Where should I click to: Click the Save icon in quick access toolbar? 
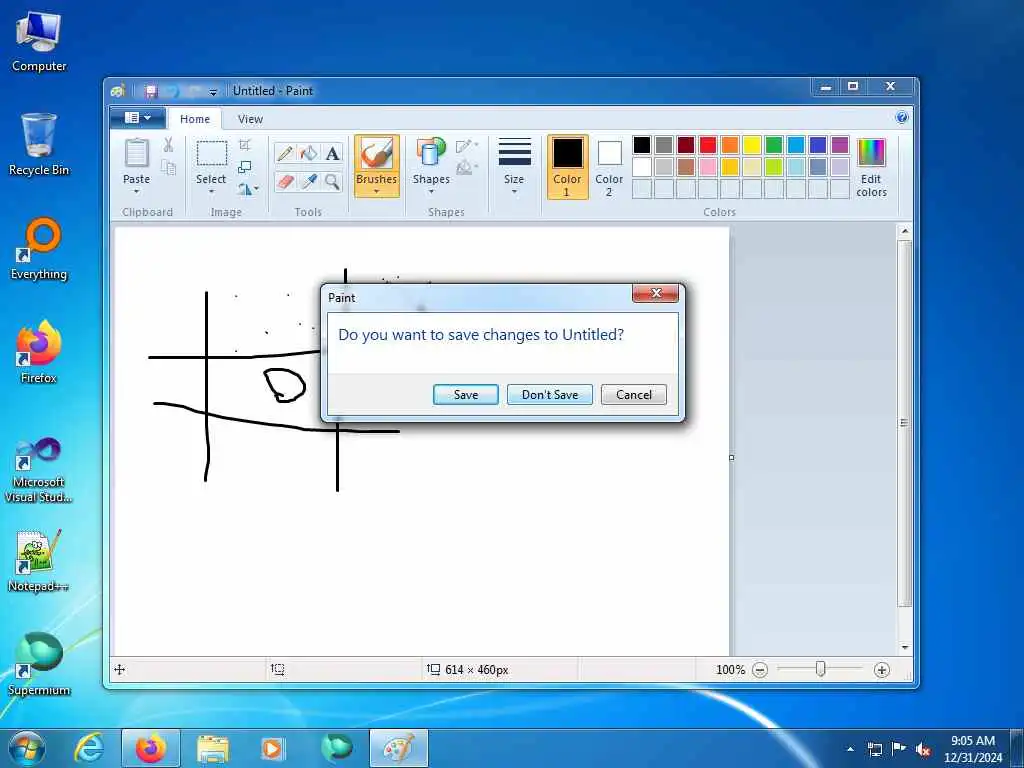(x=152, y=91)
